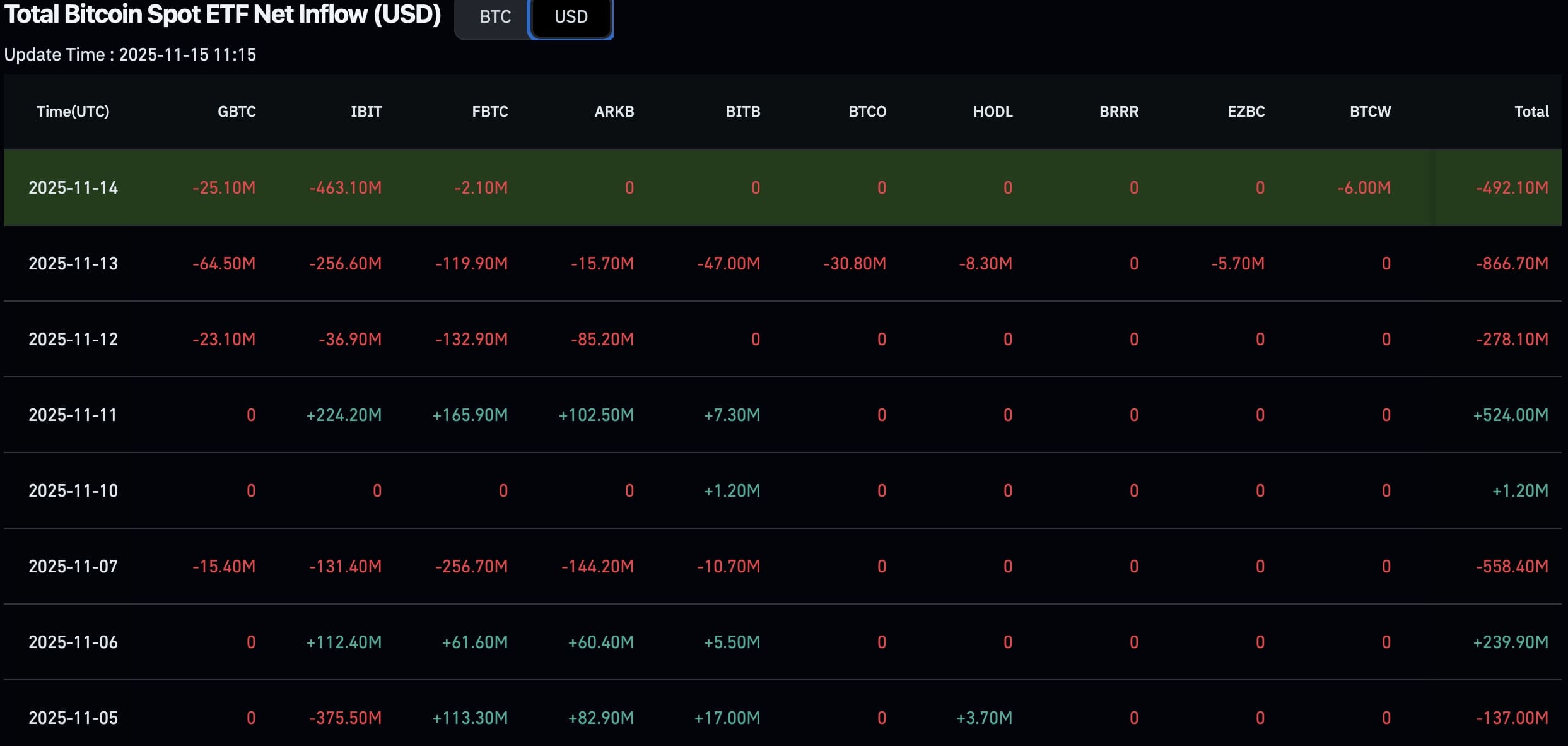This screenshot has width=1568, height=746.
Task: Click the -30.80M BTCO value
Action: point(855,264)
